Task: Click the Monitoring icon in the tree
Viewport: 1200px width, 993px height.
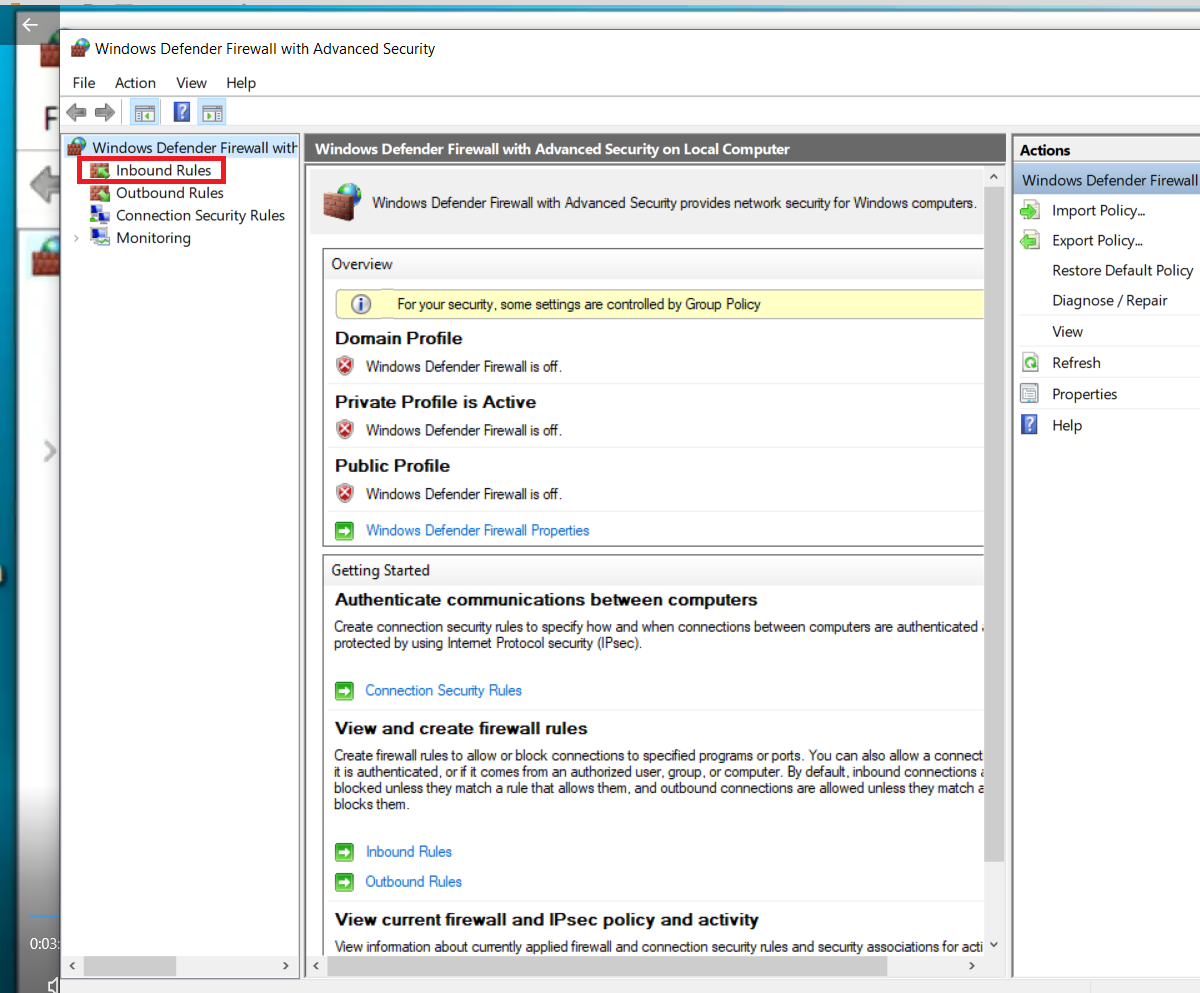Action: [x=99, y=237]
